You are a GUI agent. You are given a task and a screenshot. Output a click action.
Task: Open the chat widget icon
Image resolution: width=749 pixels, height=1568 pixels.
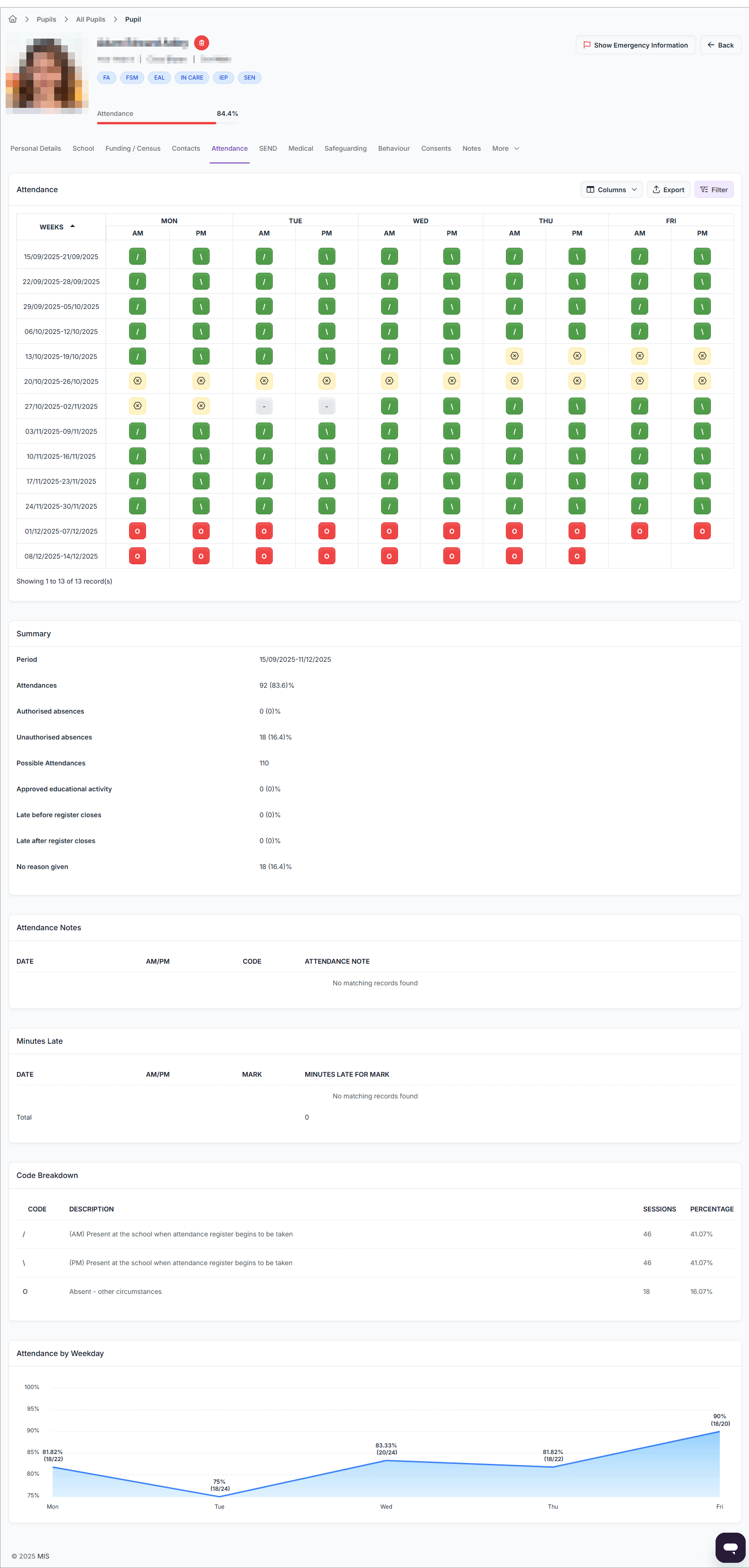tap(730, 1547)
